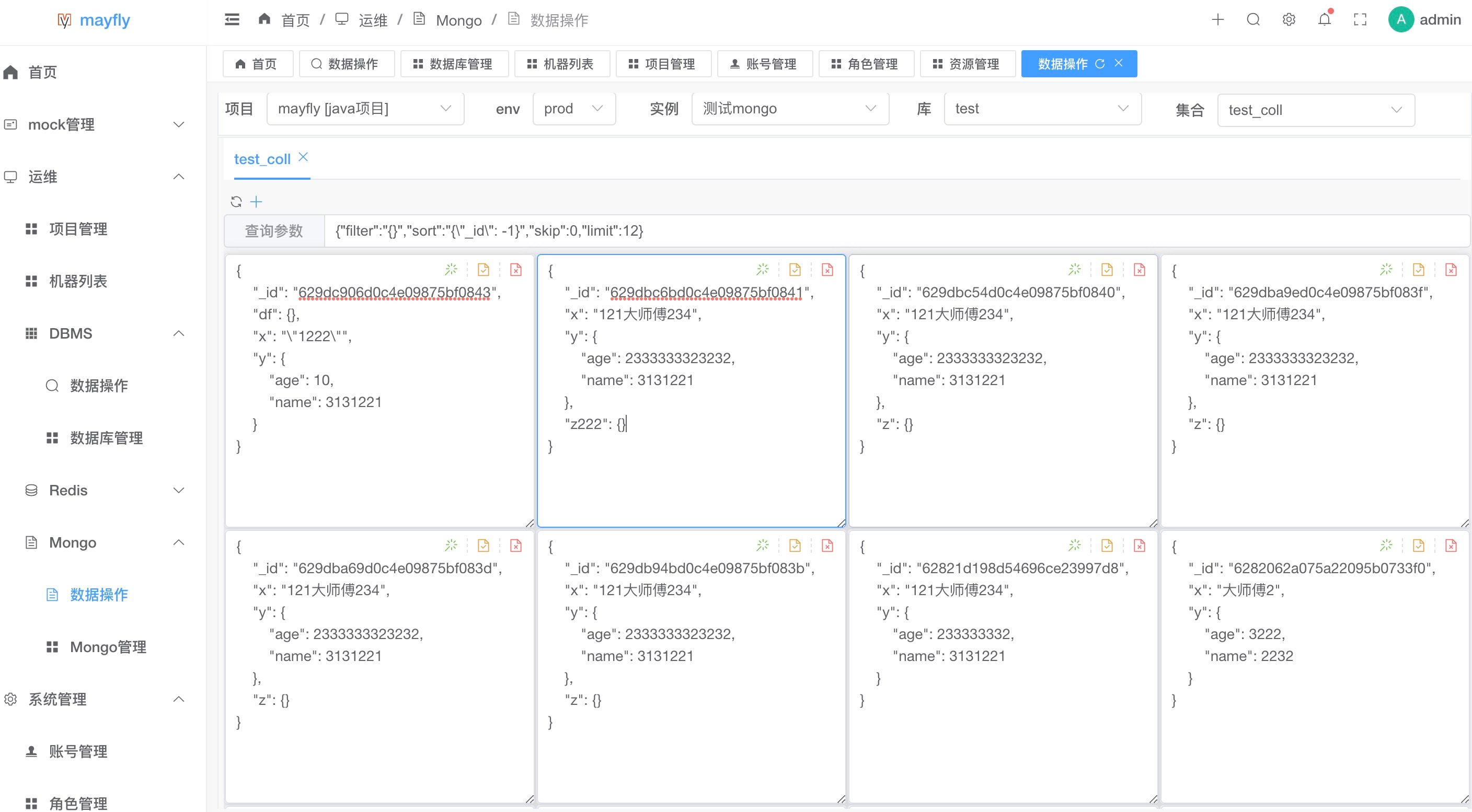This screenshot has width=1472, height=812.
Task: Click the blue plus icon to add a document
Action: point(256,202)
